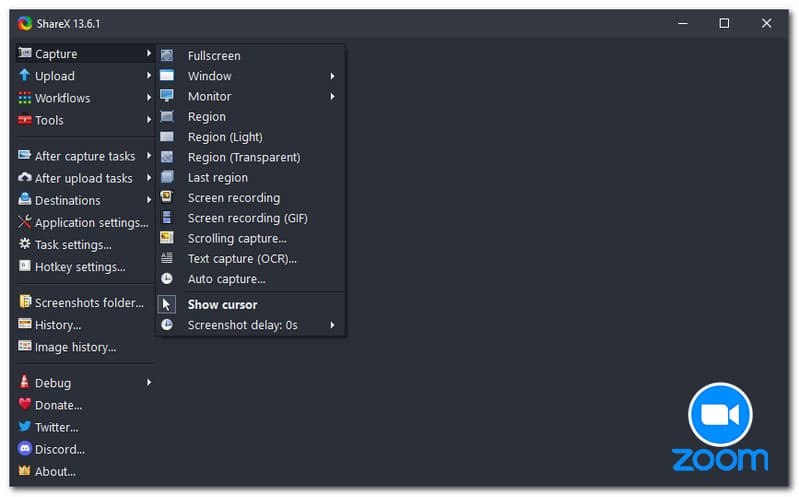
Task: Click the Screenshots folder icon
Action: pyautogui.click(x=25, y=302)
